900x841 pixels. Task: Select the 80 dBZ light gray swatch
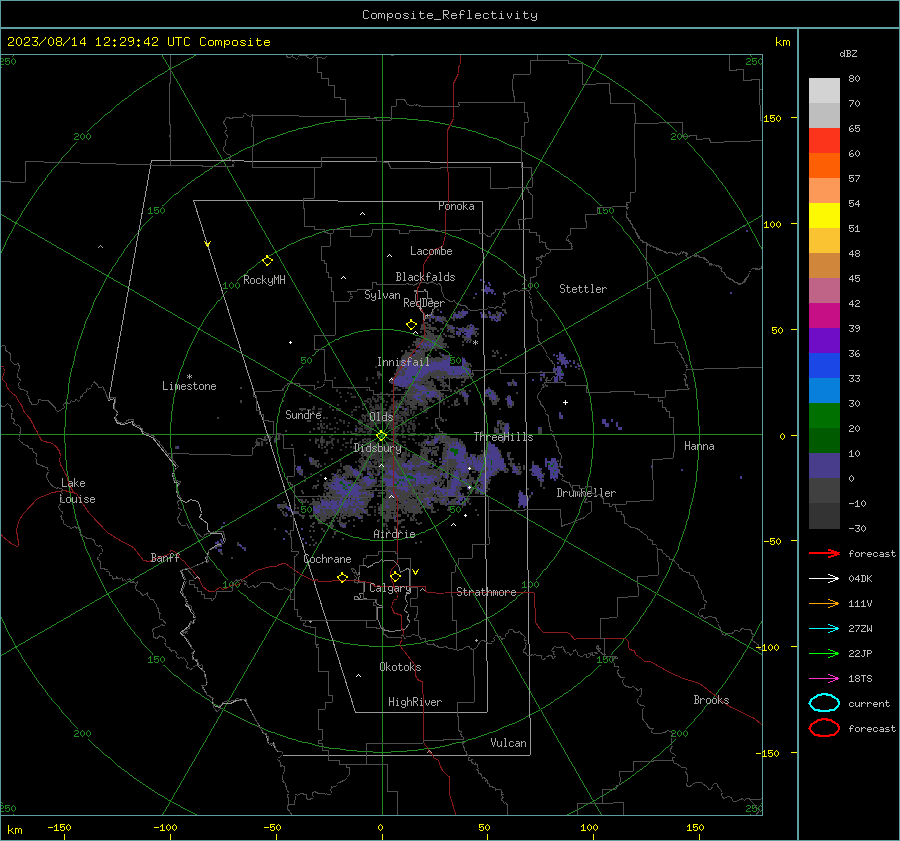[824, 90]
